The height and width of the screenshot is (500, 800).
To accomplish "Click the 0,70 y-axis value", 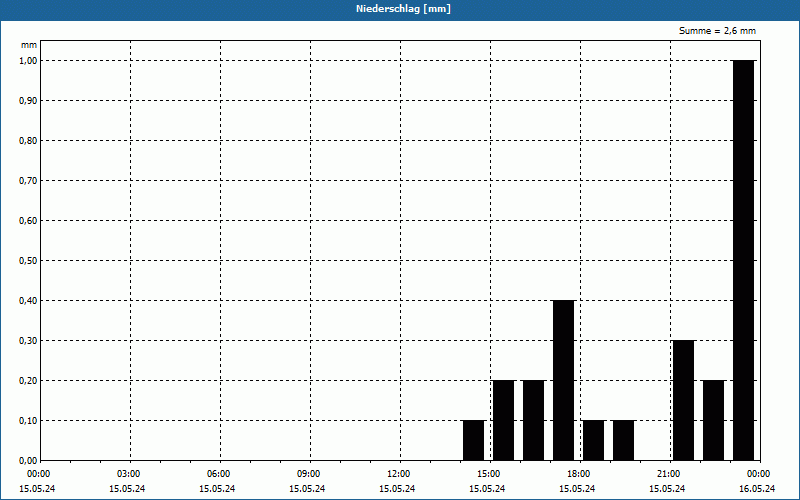I will click(x=29, y=181).
